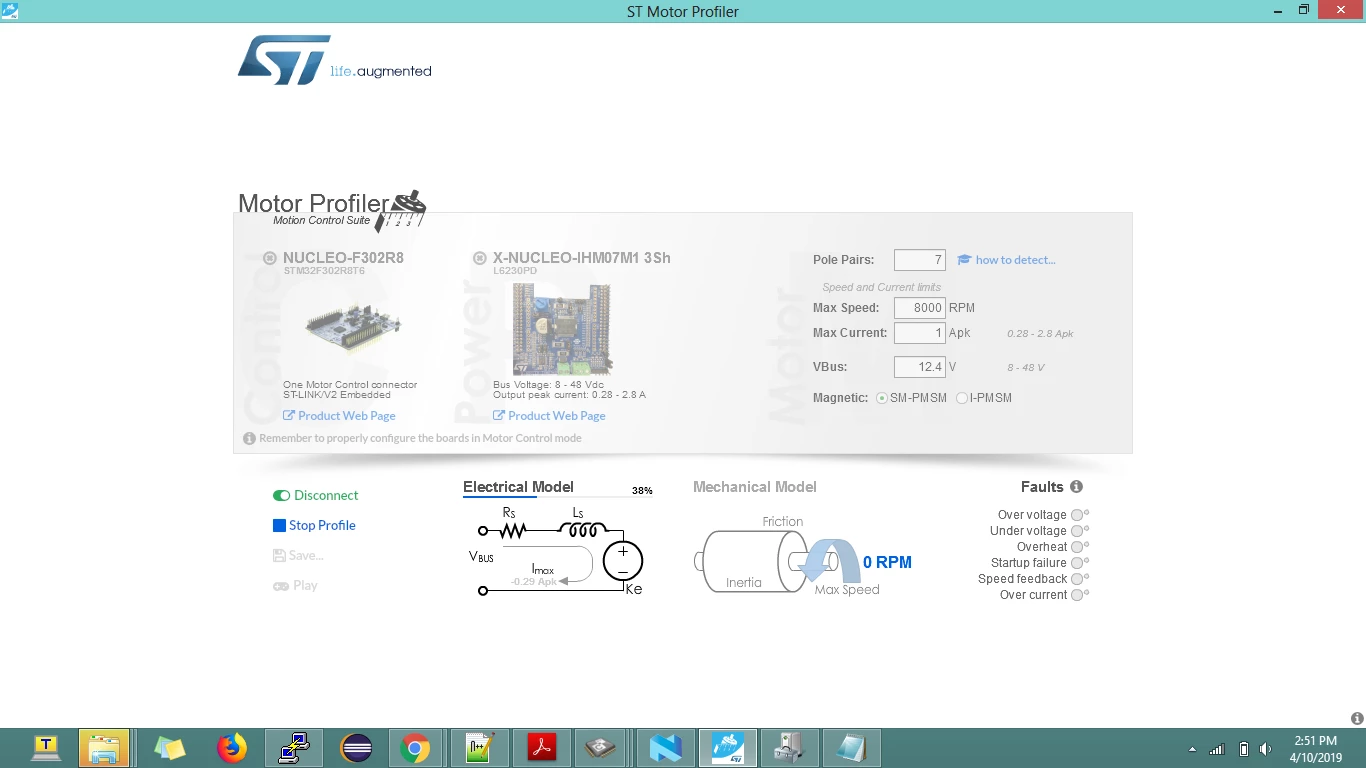1366x768 pixels.
Task: Open the blue N app on the taskbar
Action: [665, 748]
